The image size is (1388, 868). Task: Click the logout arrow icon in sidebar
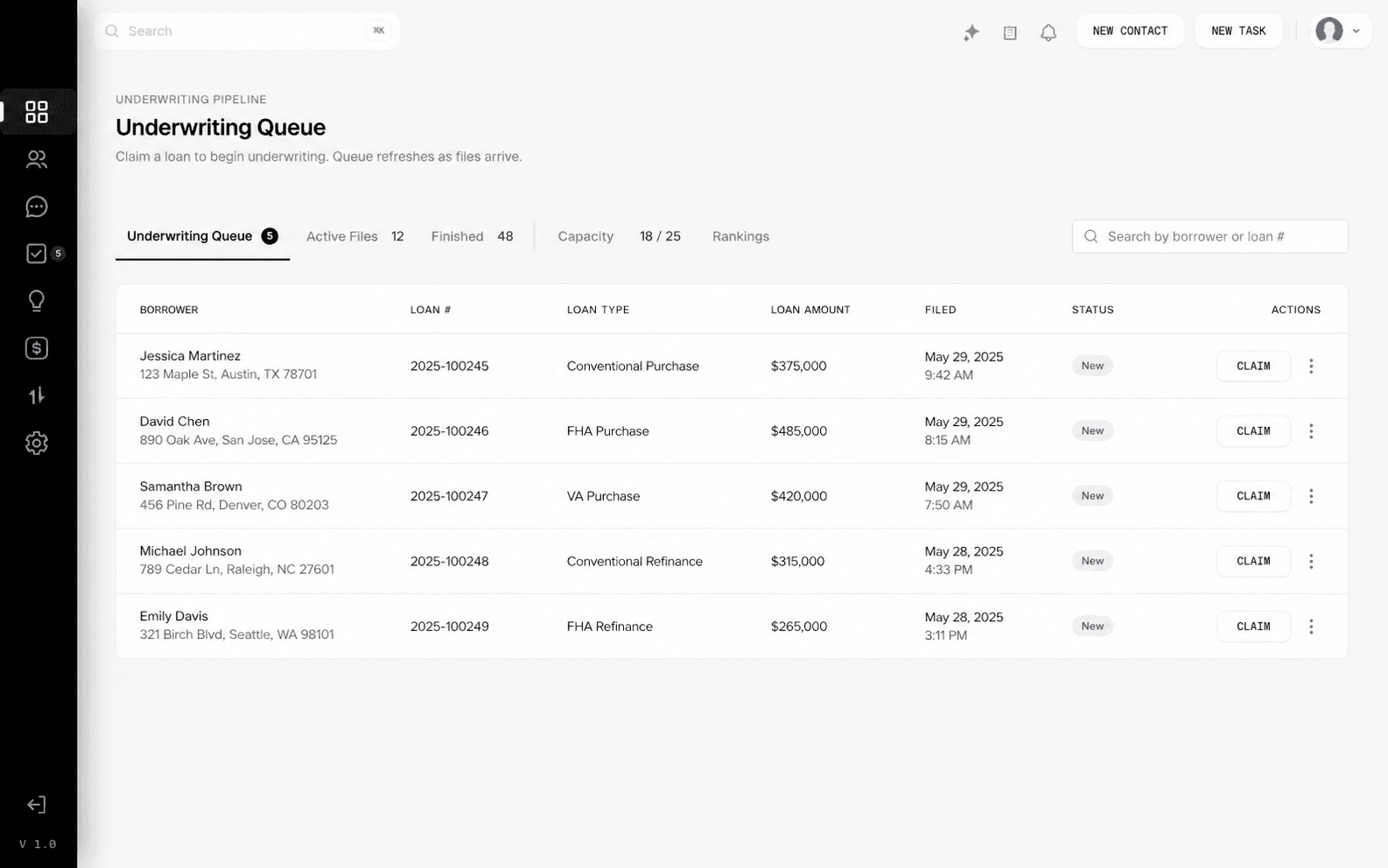tap(37, 805)
